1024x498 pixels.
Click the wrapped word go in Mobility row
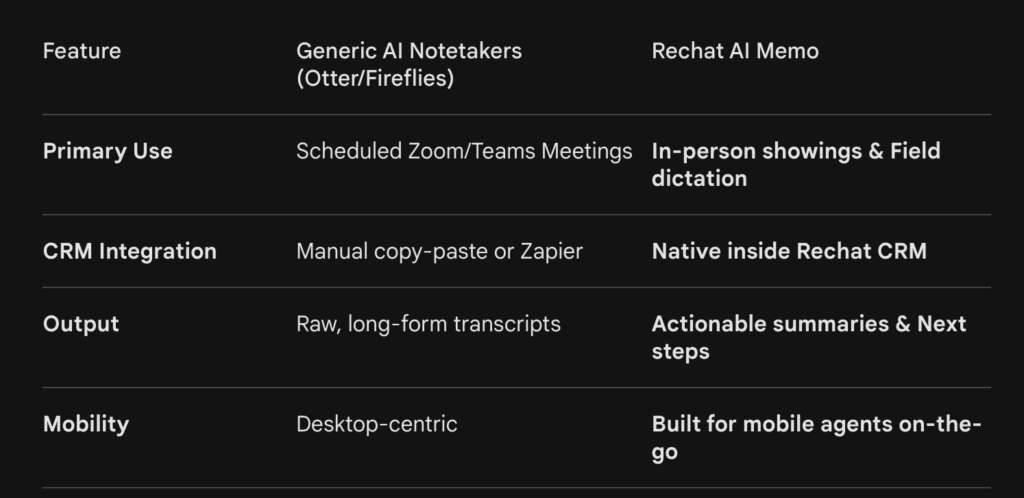click(664, 451)
